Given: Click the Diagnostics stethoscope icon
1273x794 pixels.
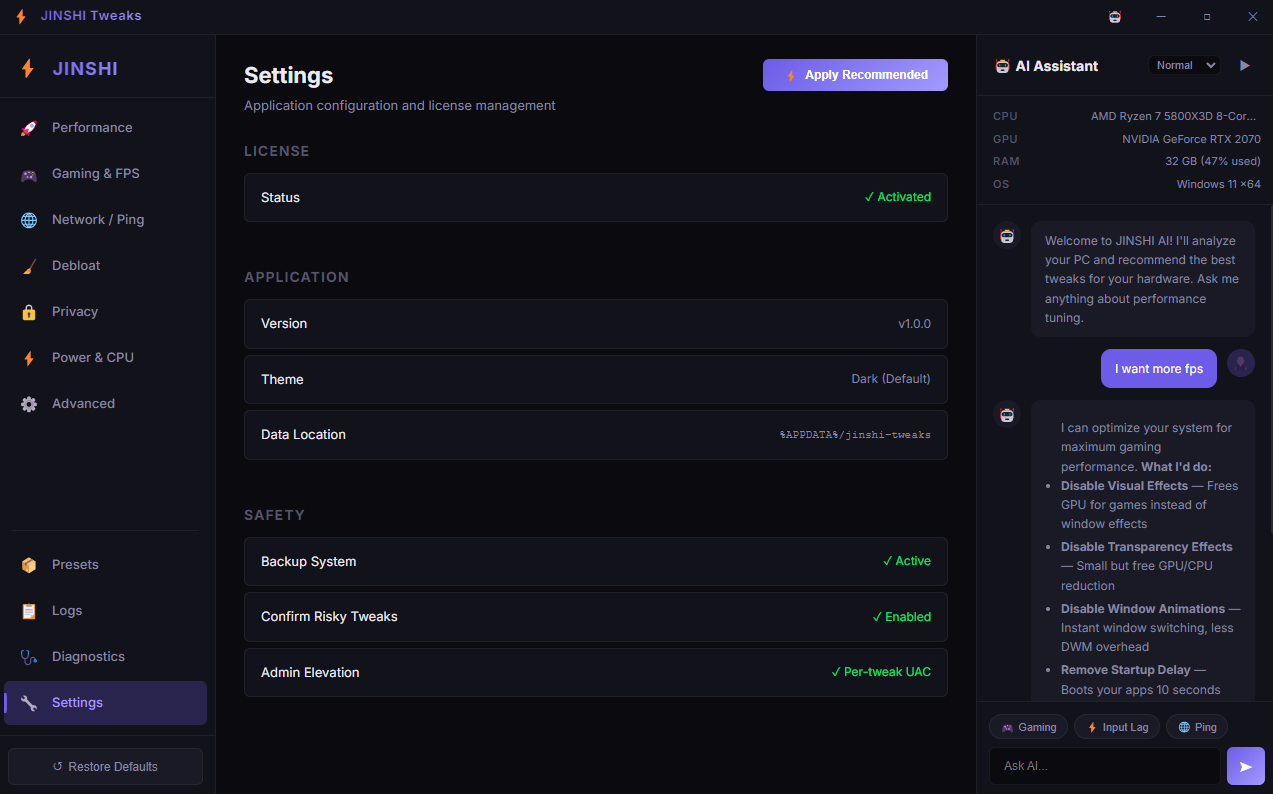Looking at the screenshot, I should click(x=28, y=656).
